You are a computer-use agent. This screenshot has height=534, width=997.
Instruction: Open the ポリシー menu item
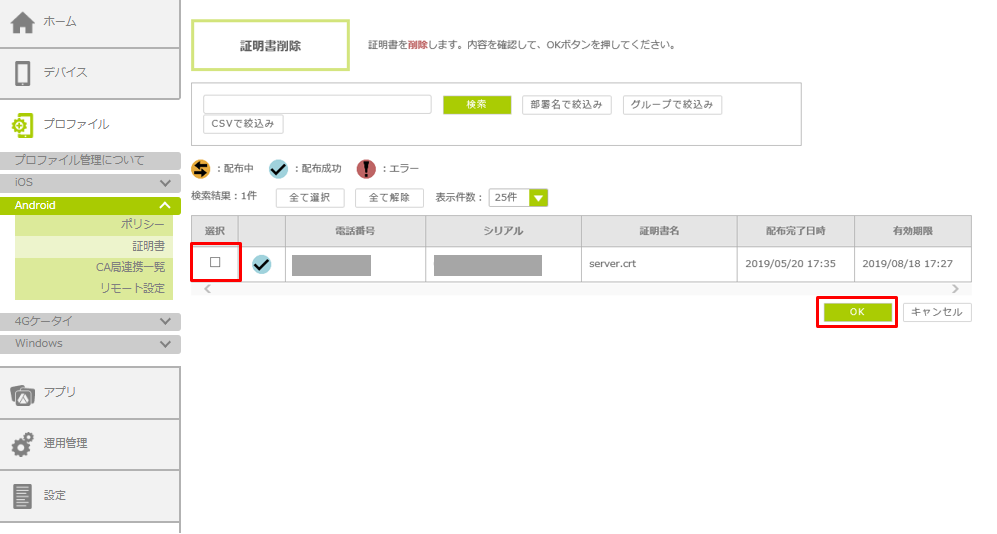click(142, 224)
